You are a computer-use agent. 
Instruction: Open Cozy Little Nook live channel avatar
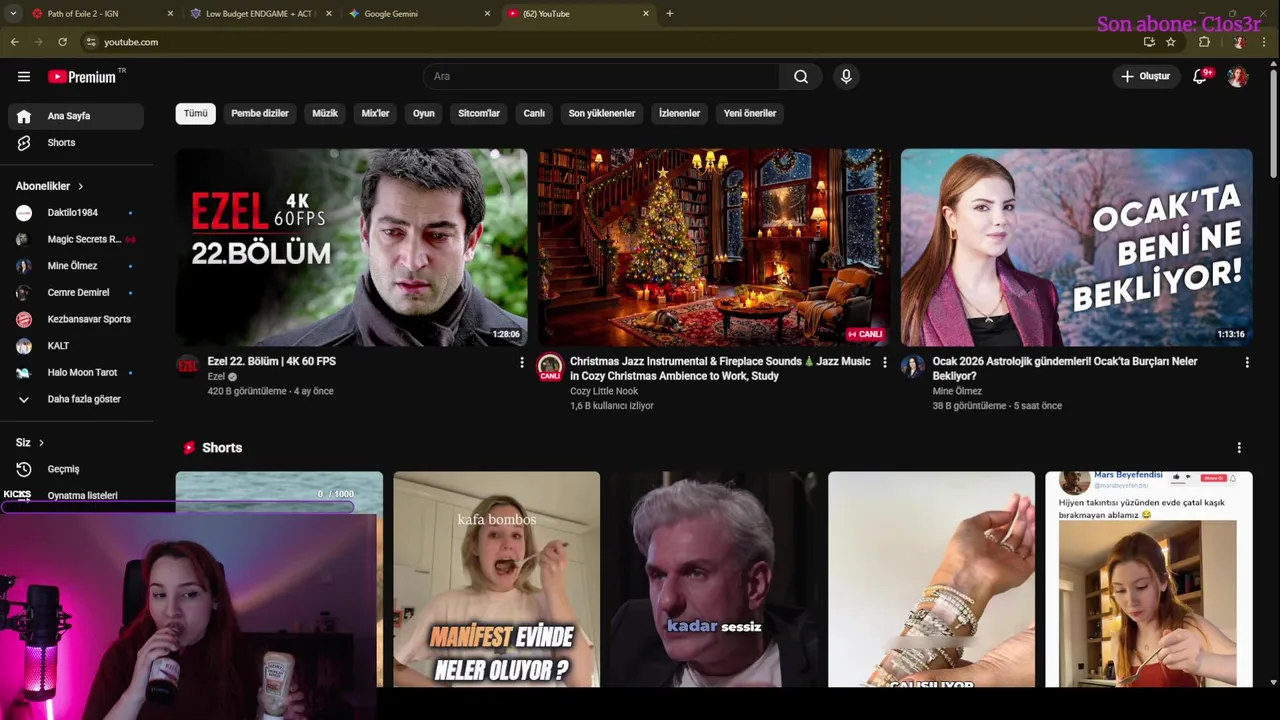[550, 367]
